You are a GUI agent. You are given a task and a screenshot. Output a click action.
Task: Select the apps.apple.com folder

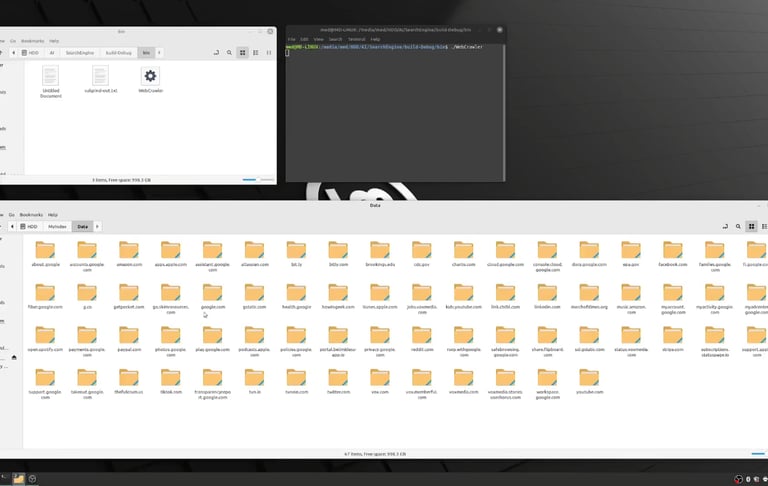(x=170, y=254)
